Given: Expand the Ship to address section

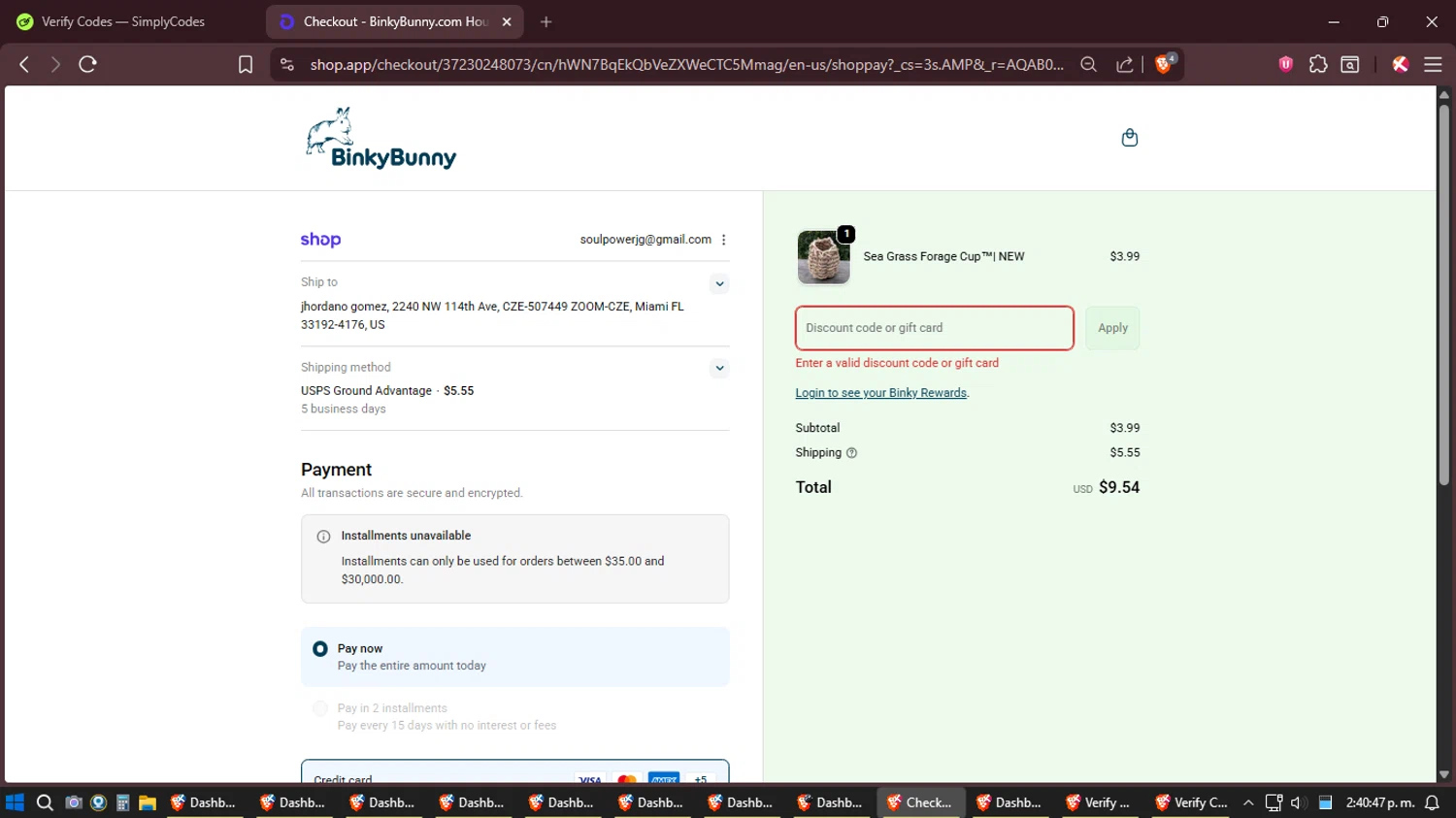Looking at the screenshot, I should coord(719,284).
